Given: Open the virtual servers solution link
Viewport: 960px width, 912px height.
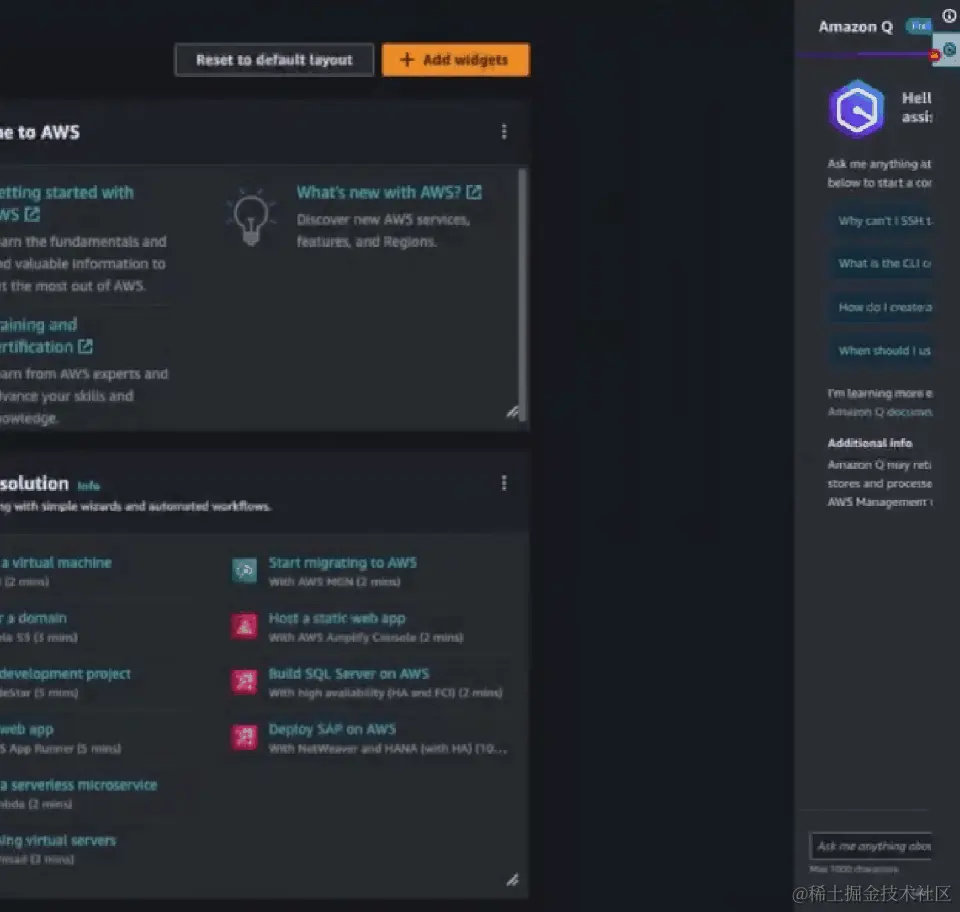Looking at the screenshot, I should tap(58, 841).
